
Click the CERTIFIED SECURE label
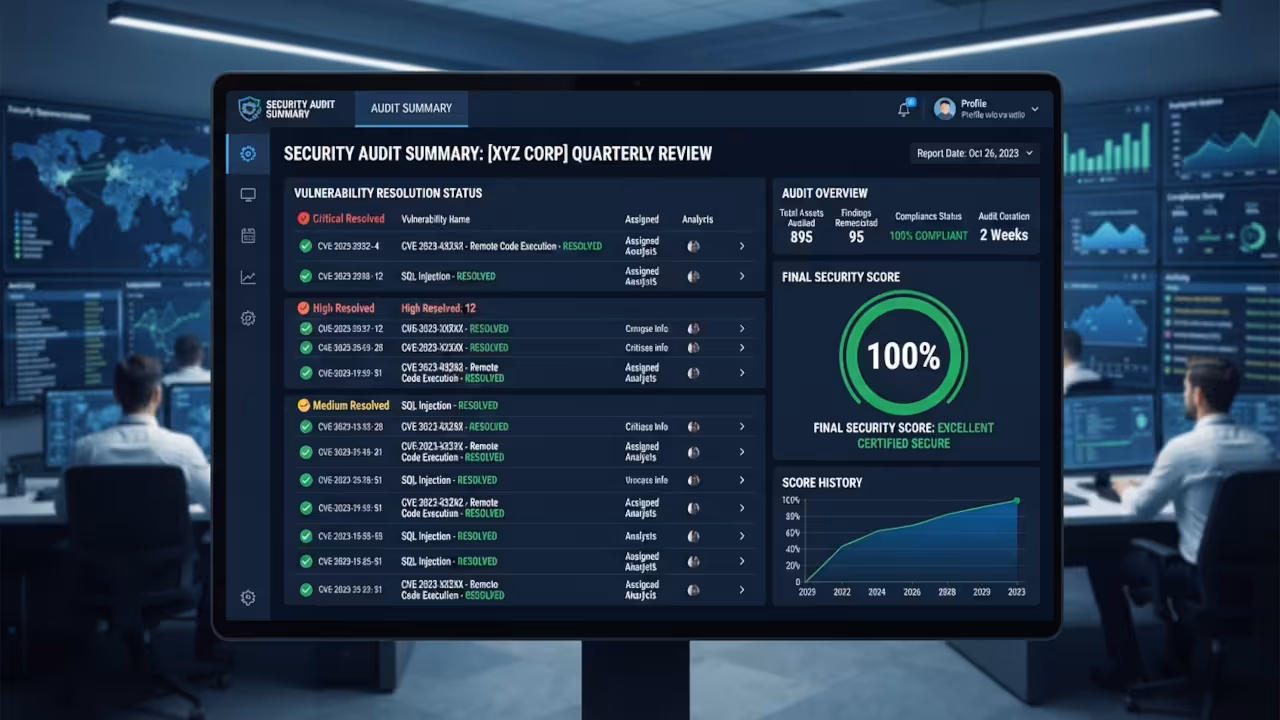point(904,443)
